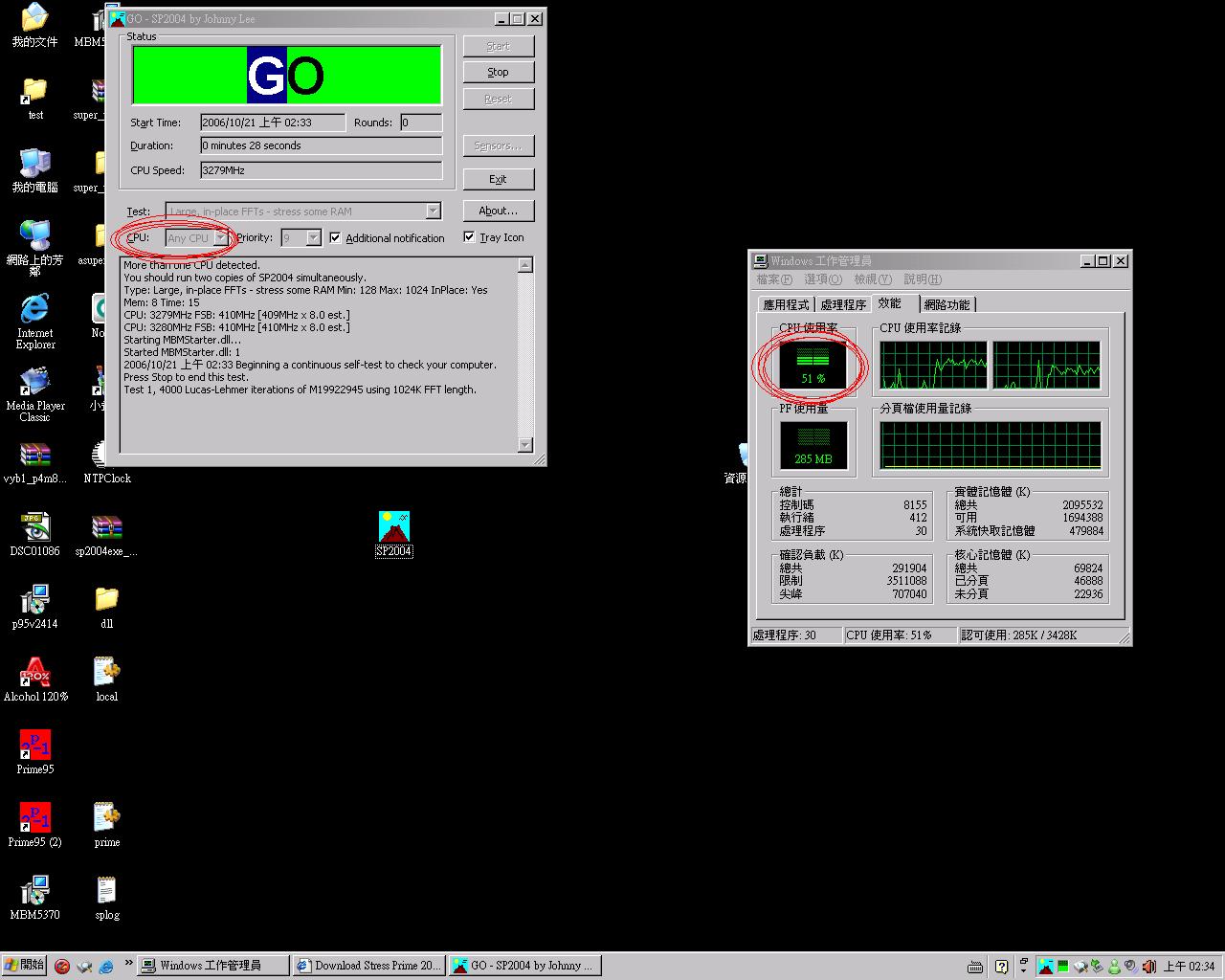Select the vyb1_p4m8 archive icon
Image resolution: width=1225 pixels, height=980 pixels.
(34, 462)
